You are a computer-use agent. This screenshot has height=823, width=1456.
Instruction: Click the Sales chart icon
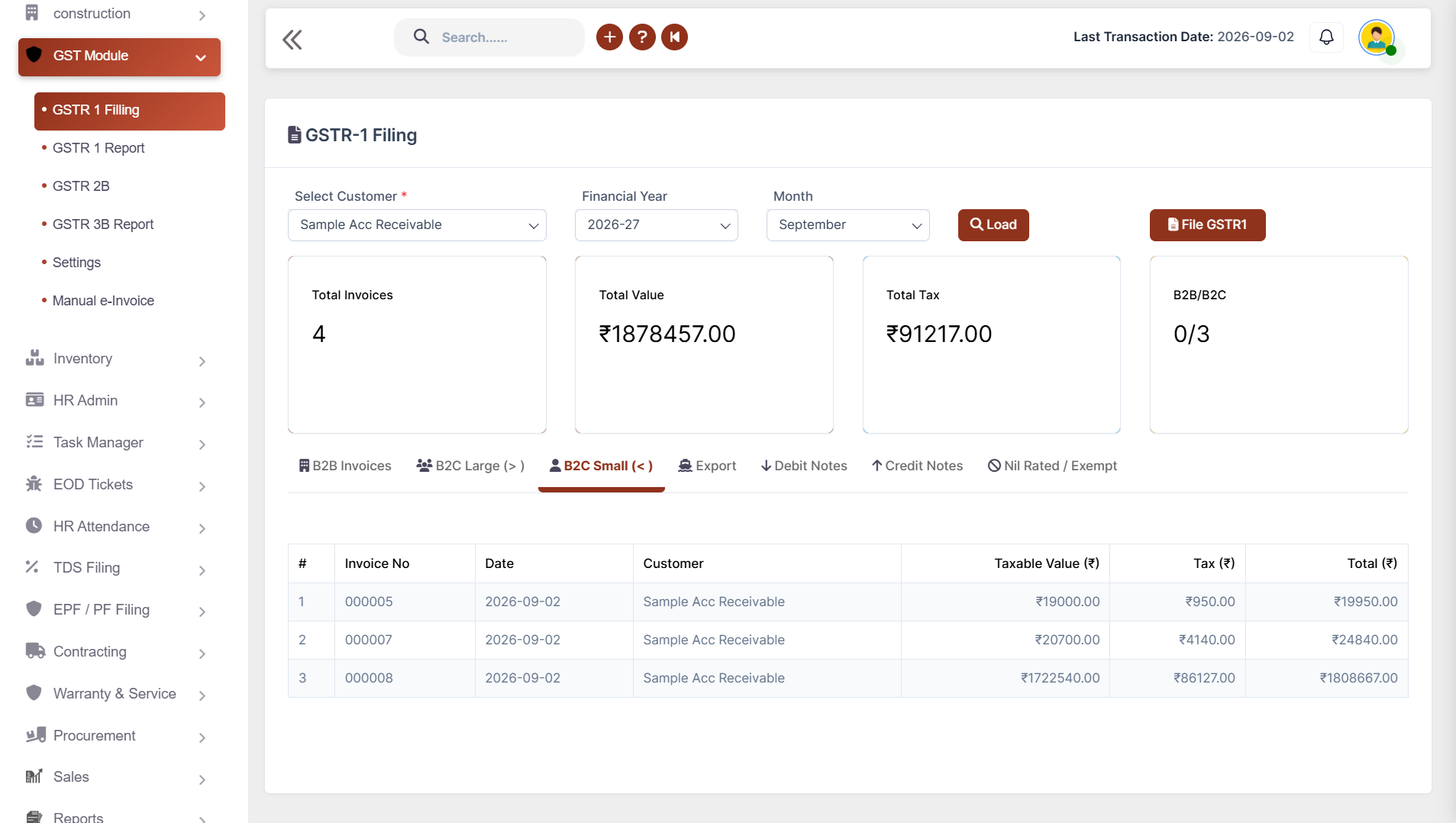[x=34, y=776]
